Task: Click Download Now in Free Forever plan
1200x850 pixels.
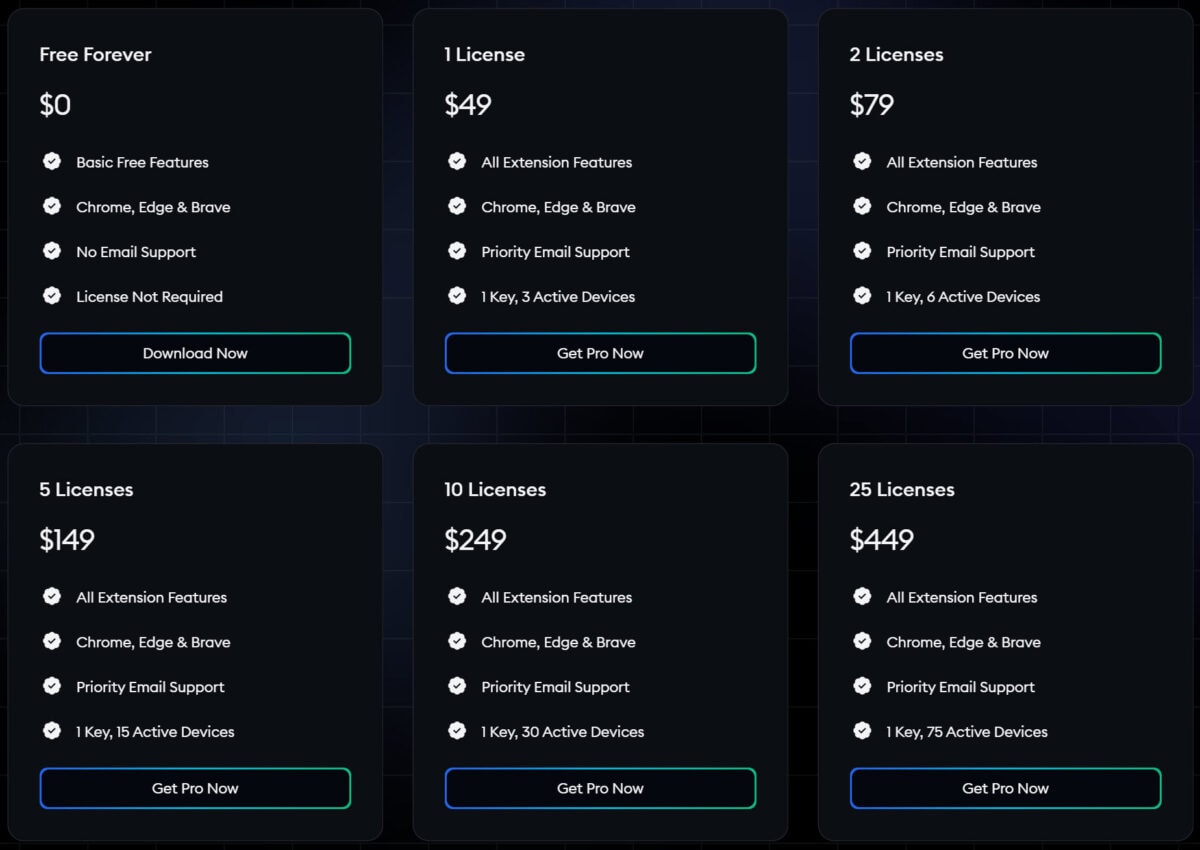Action: click(195, 353)
